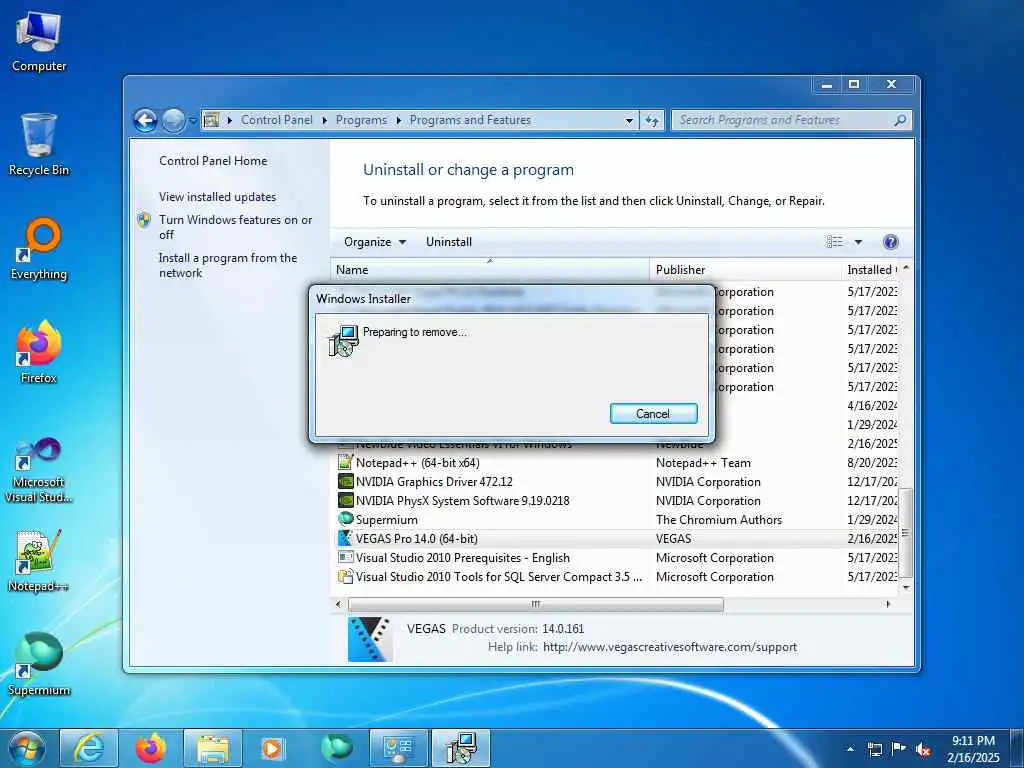The height and width of the screenshot is (768, 1024).
Task: Click the horizontal scrollbar right arrow
Action: coord(888,604)
